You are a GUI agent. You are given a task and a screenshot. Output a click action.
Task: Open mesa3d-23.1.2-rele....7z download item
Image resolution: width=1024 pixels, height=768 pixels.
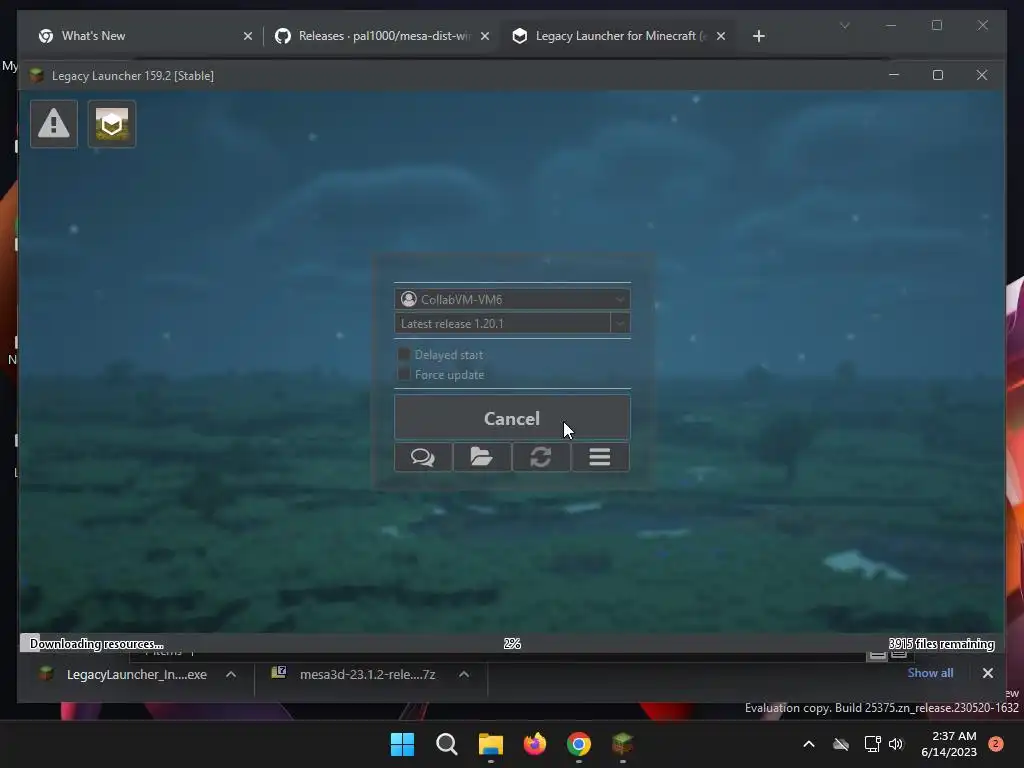click(368, 675)
